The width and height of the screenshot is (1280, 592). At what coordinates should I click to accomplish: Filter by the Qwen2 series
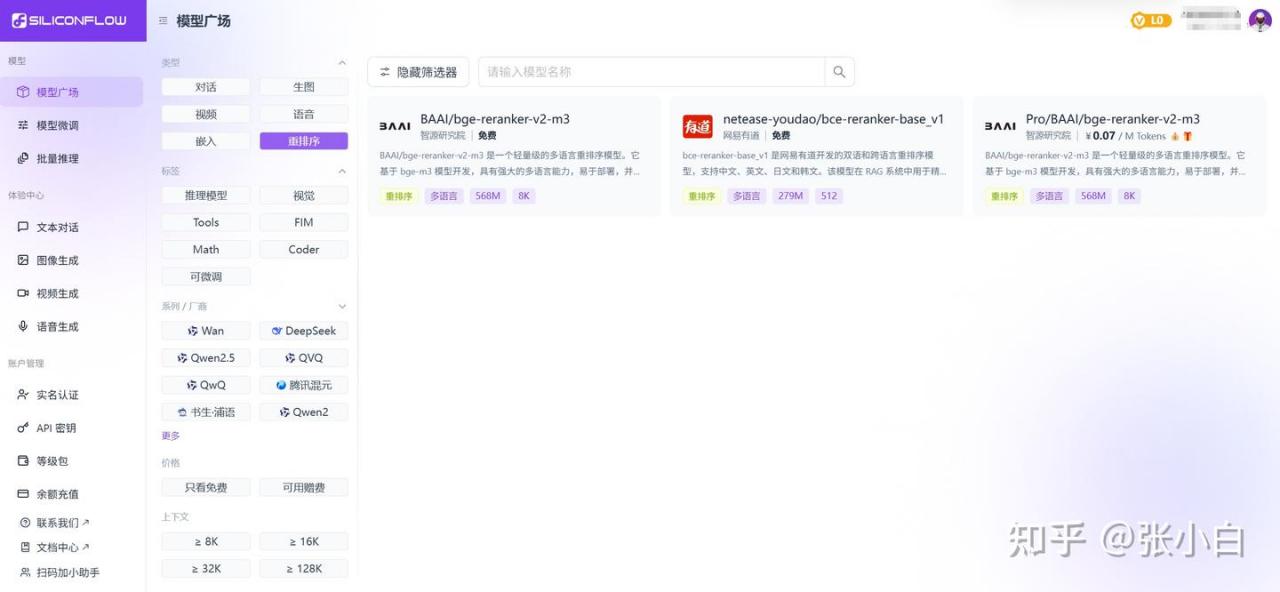click(304, 412)
